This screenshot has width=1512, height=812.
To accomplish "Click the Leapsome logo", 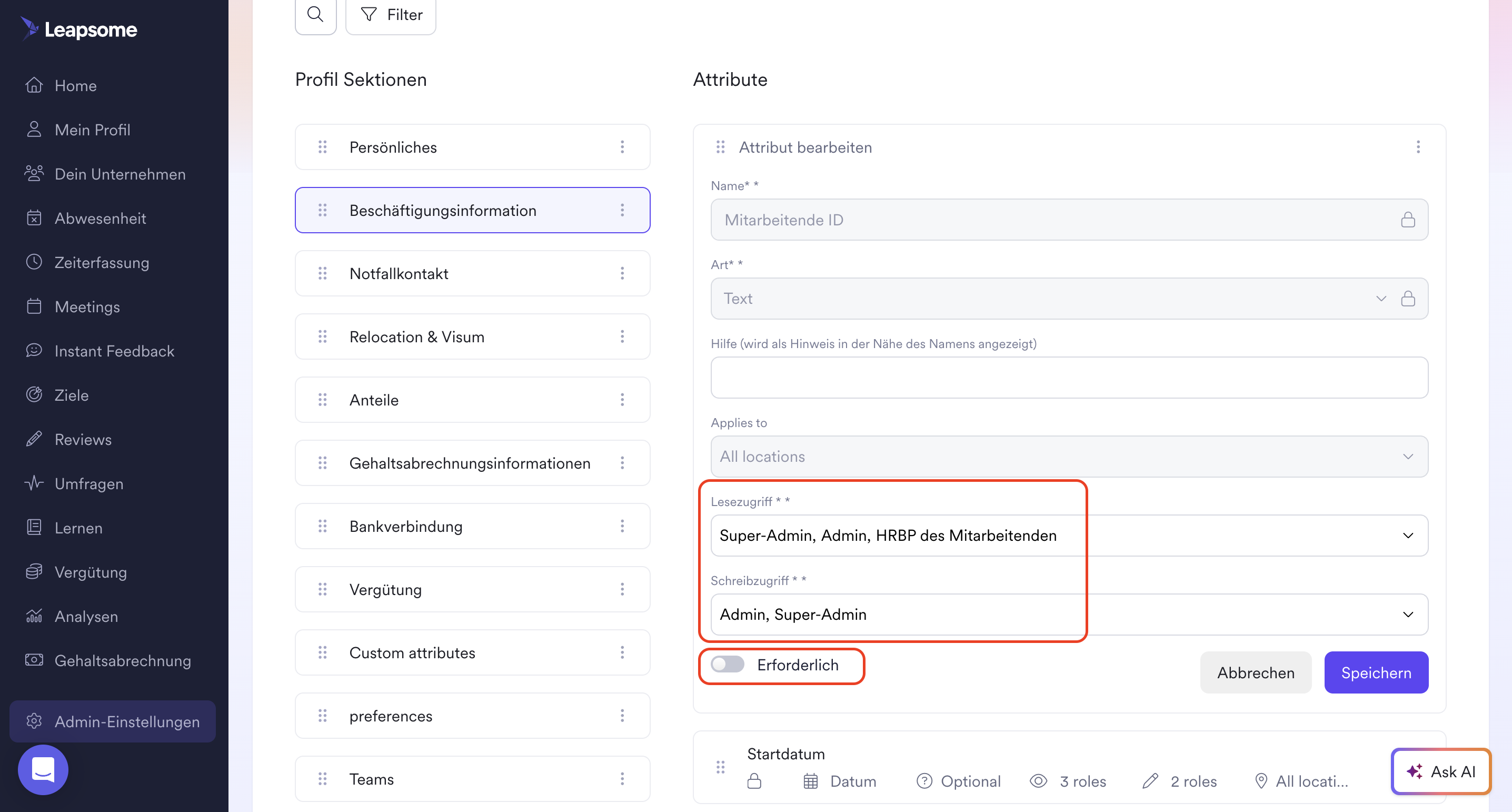I will point(78,29).
